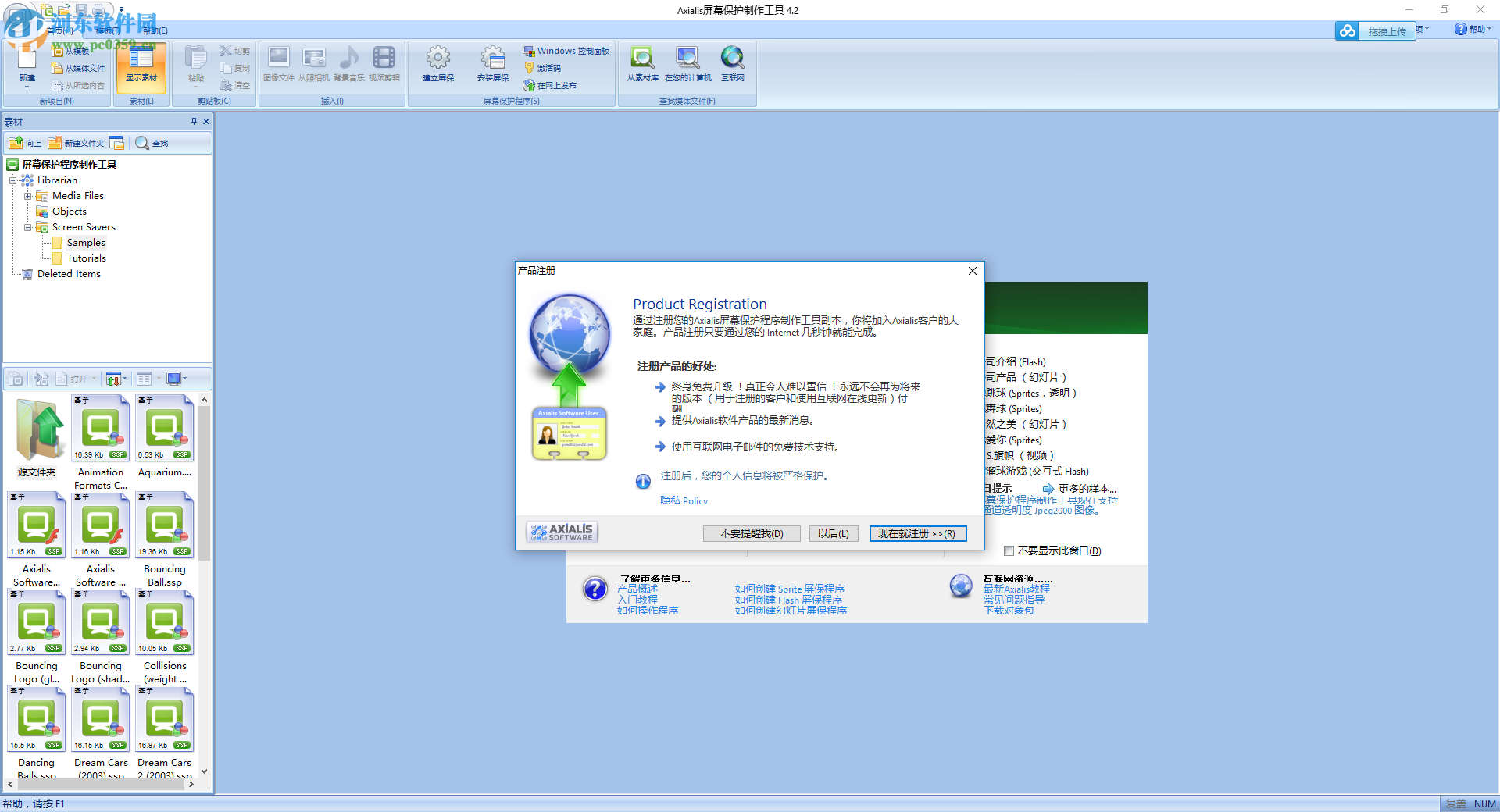Click the 建立屏保 (build screensaver) icon
This screenshot has height=812, width=1500.
pos(437,64)
